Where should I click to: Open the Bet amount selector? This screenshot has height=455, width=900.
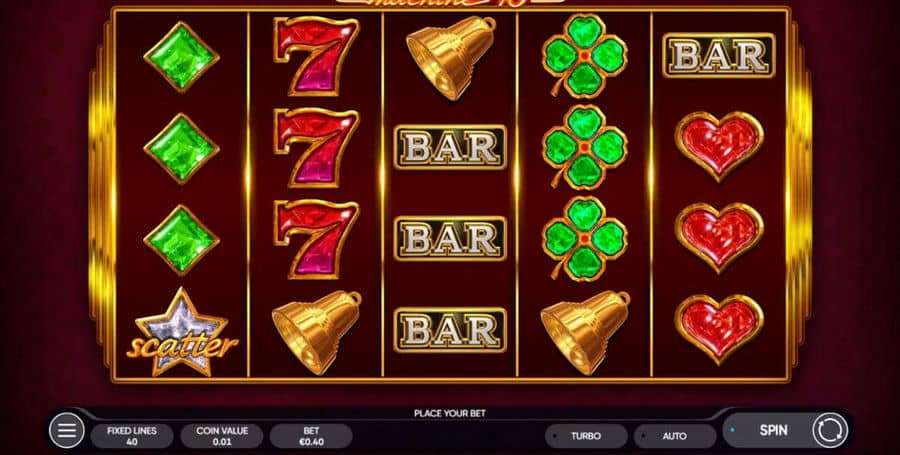click(311, 436)
